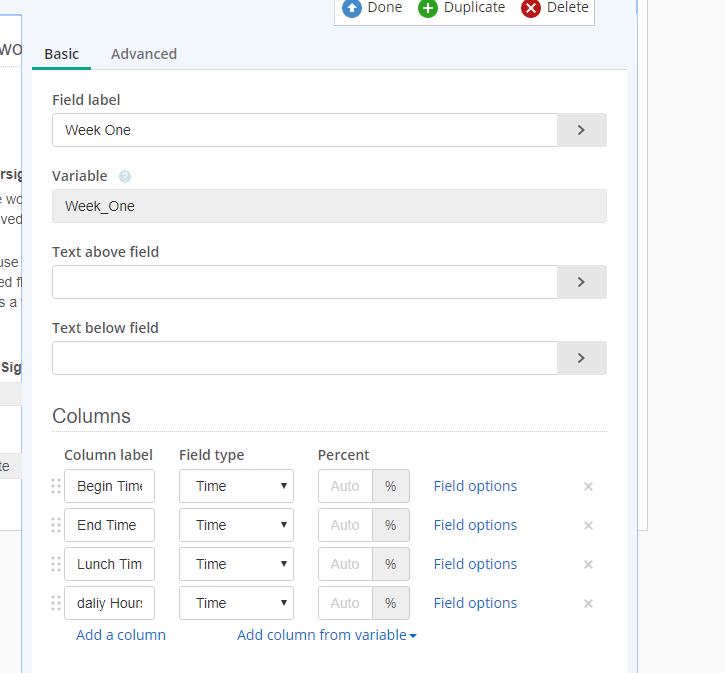Click the Add a column link
This screenshot has width=725, height=673.
121,635
